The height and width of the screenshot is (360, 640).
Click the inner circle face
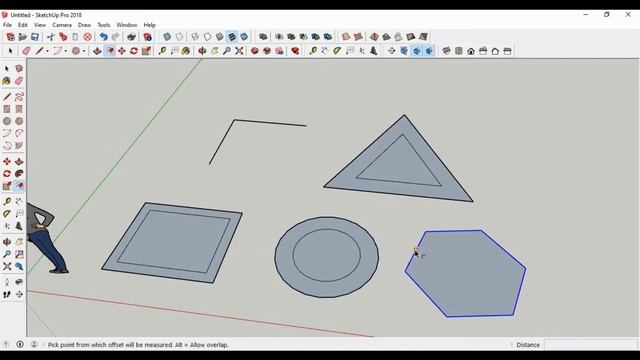pyautogui.click(x=327, y=255)
